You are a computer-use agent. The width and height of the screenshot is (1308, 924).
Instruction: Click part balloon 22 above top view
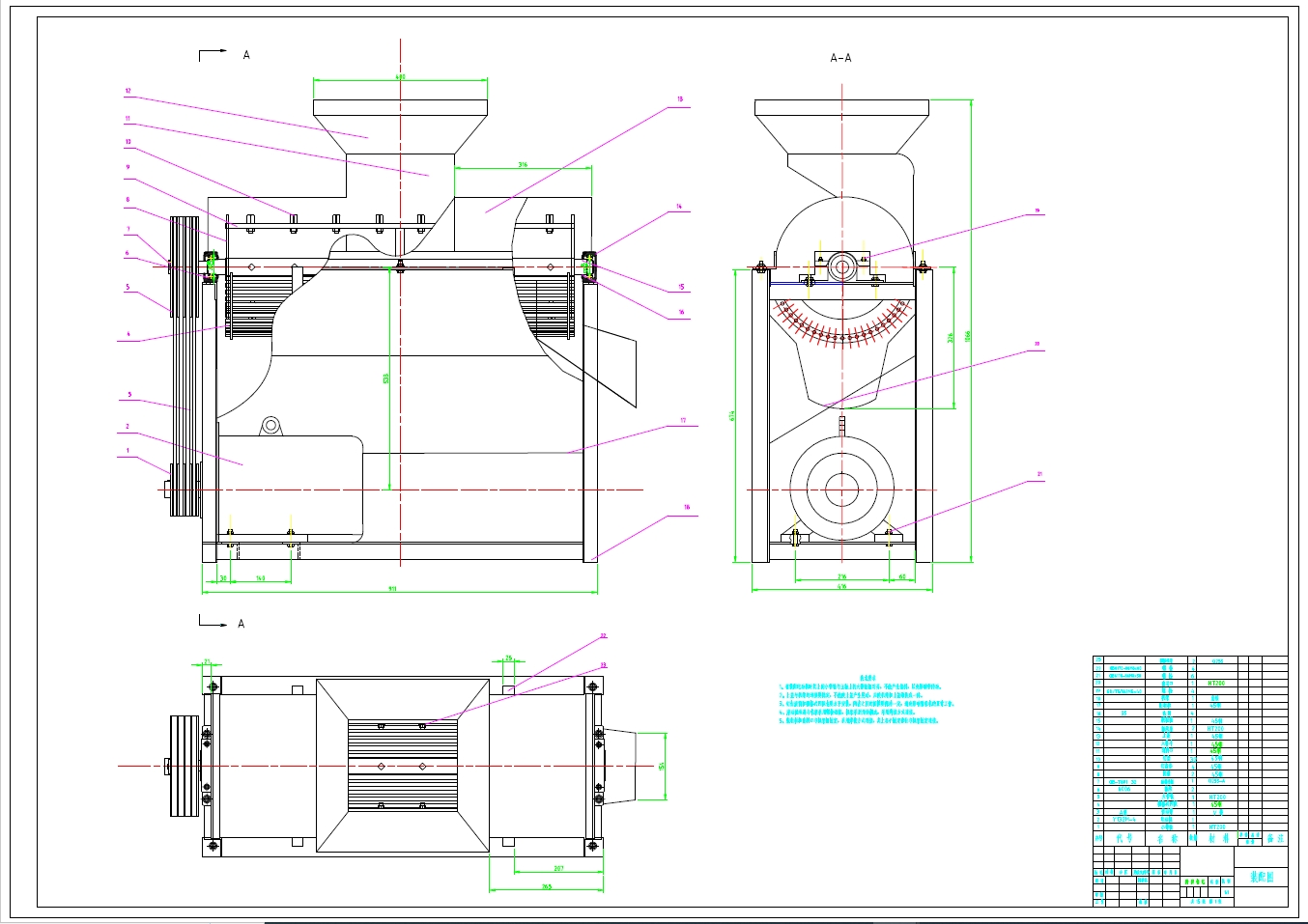[x=603, y=635]
